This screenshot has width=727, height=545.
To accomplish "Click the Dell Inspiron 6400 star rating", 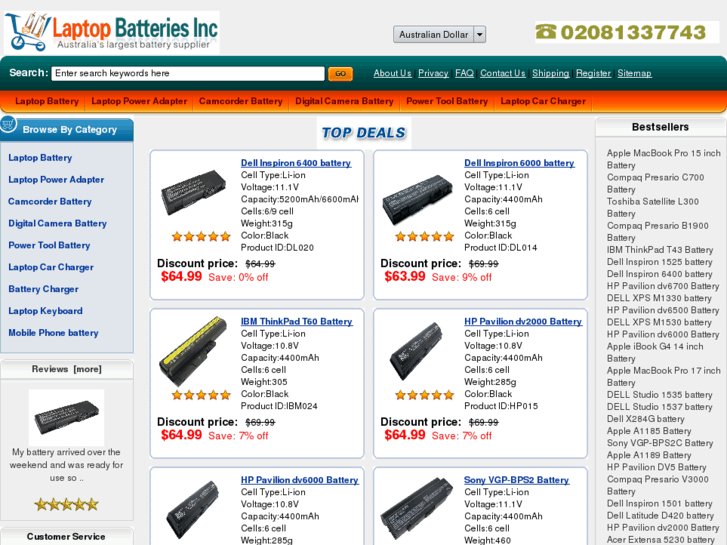I will [x=201, y=237].
